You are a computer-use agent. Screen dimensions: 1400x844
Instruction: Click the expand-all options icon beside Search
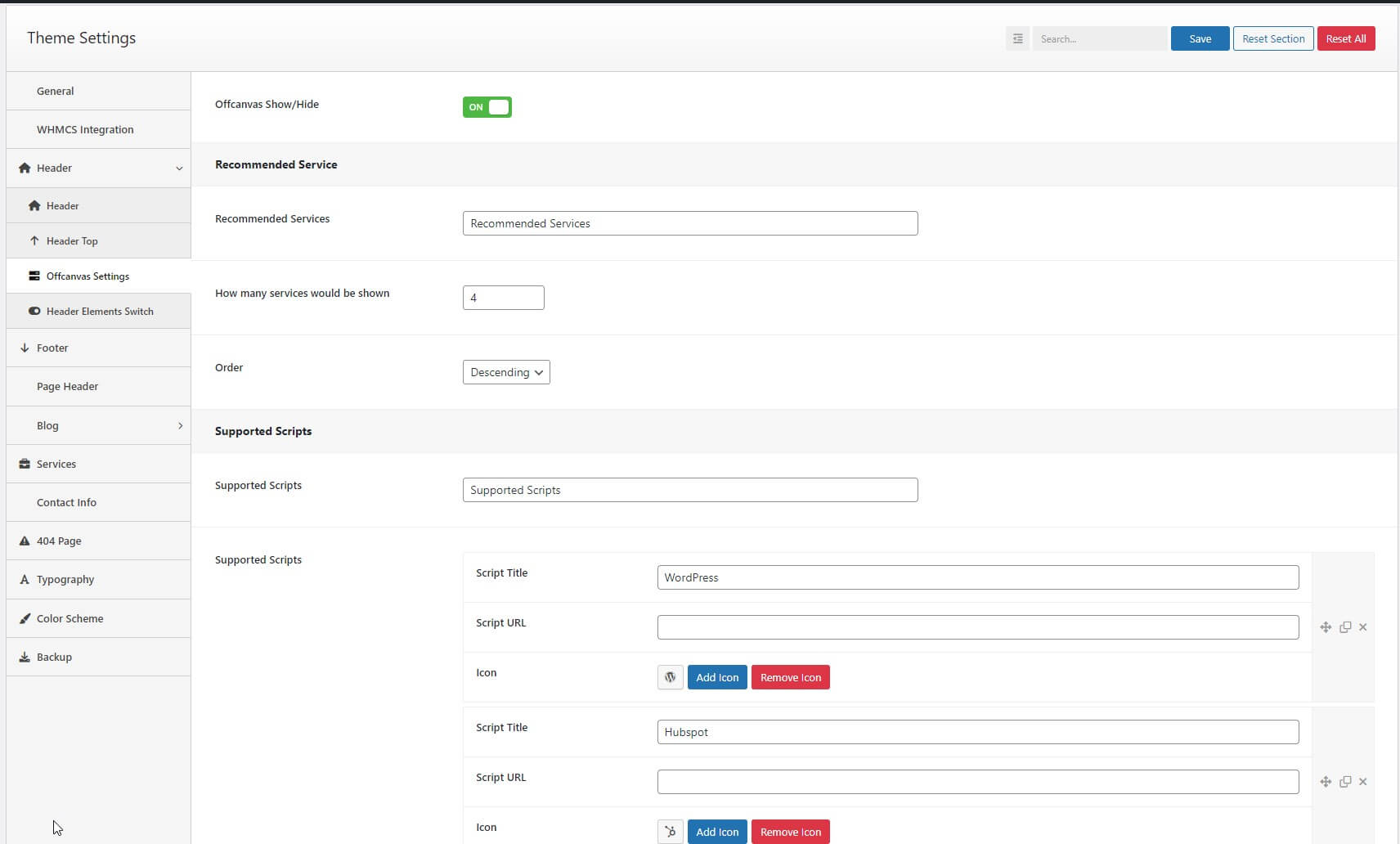tap(1017, 38)
